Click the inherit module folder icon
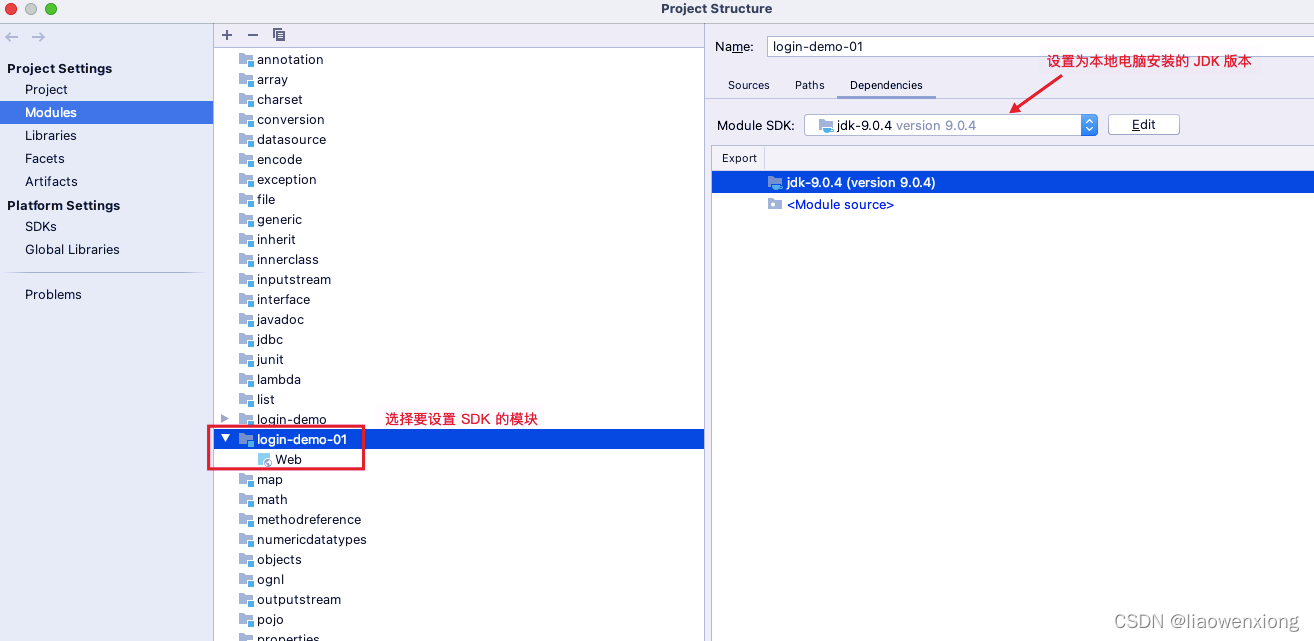The height and width of the screenshot is (641, 1314). [246, 240]
